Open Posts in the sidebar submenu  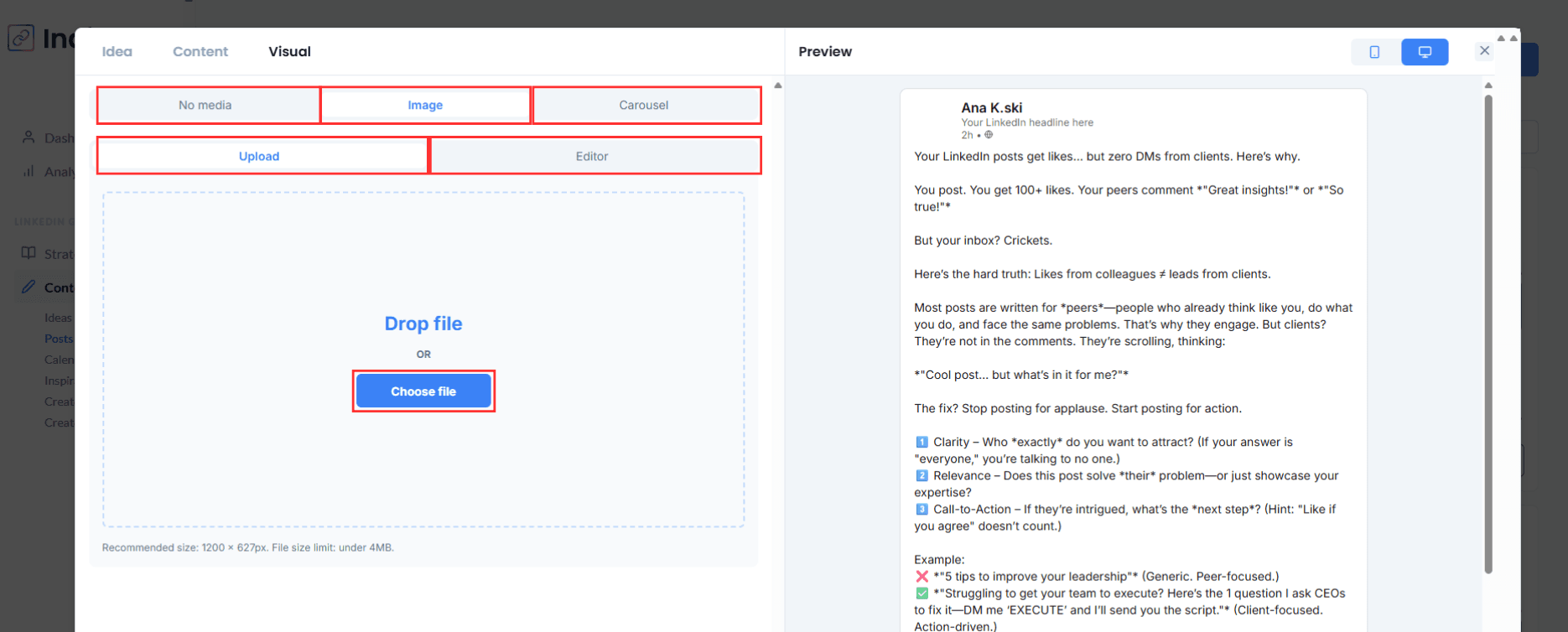pyautogui.click(x=59, y=339)
